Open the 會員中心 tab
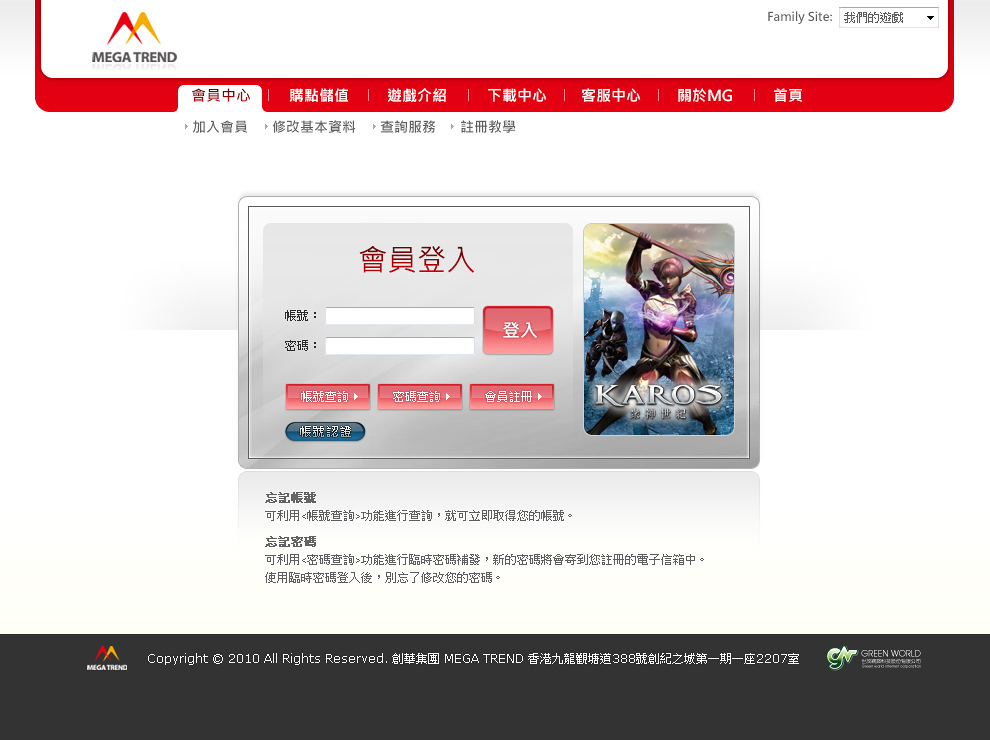This screenshot has width=990, height=740. tap(221, 95)
